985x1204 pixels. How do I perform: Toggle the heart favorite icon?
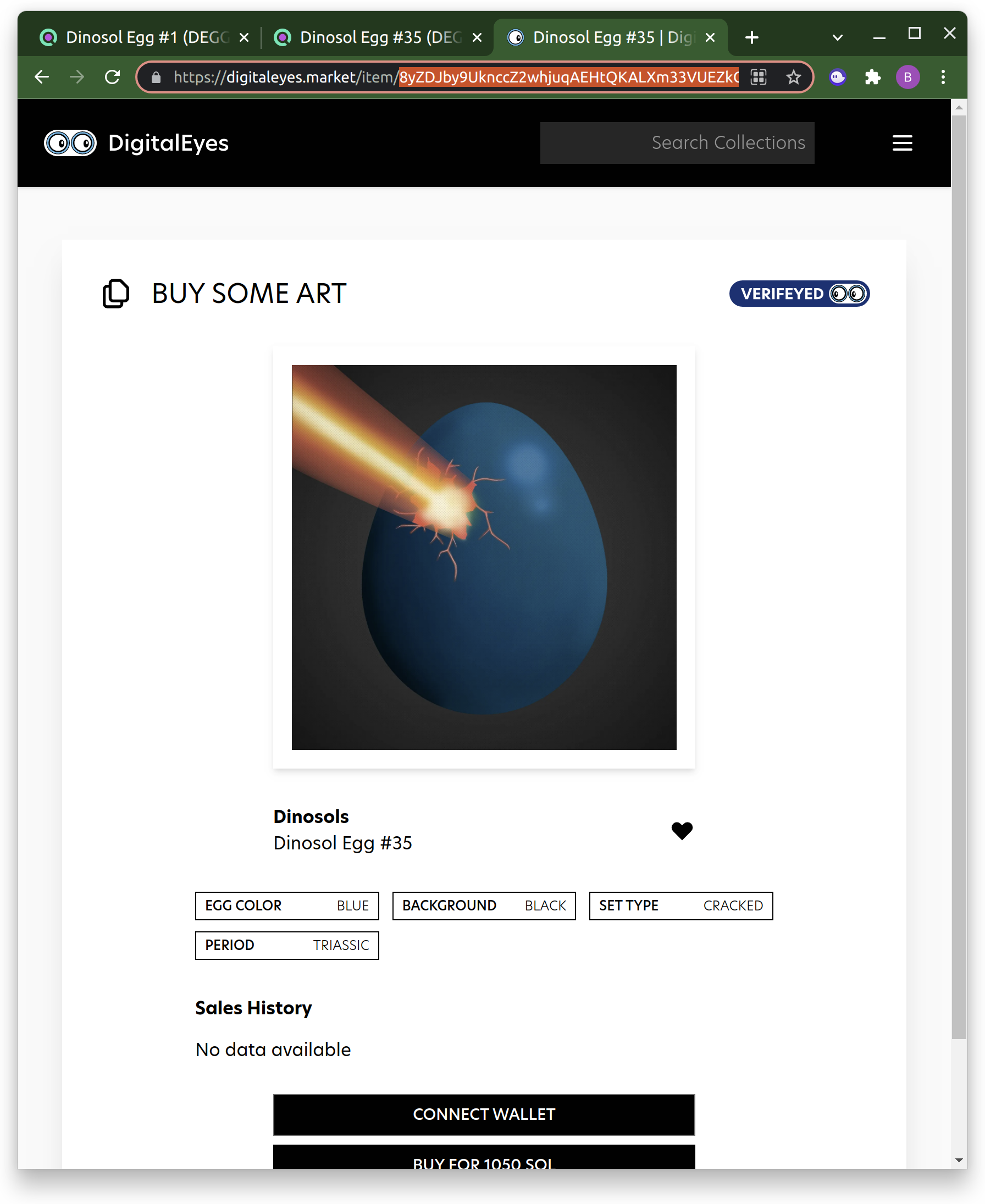tap(682, 830)
